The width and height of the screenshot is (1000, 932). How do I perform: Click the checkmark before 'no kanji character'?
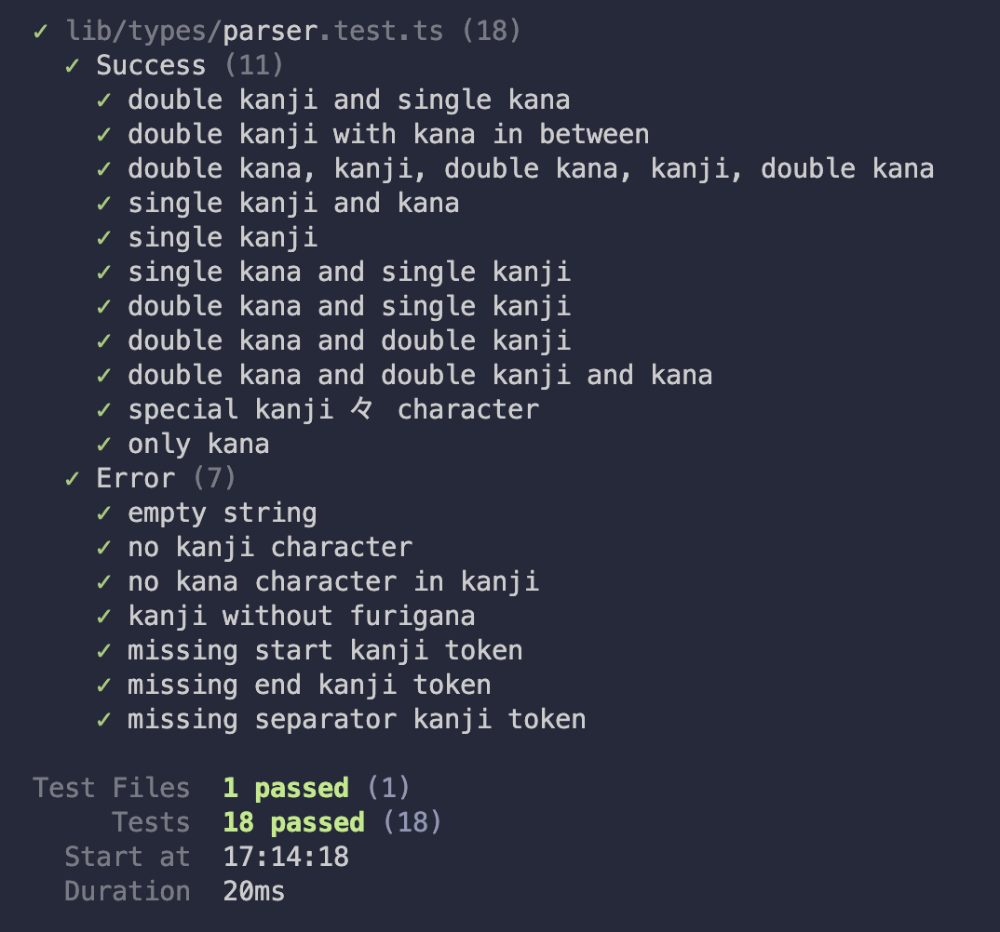click(104, 548)
